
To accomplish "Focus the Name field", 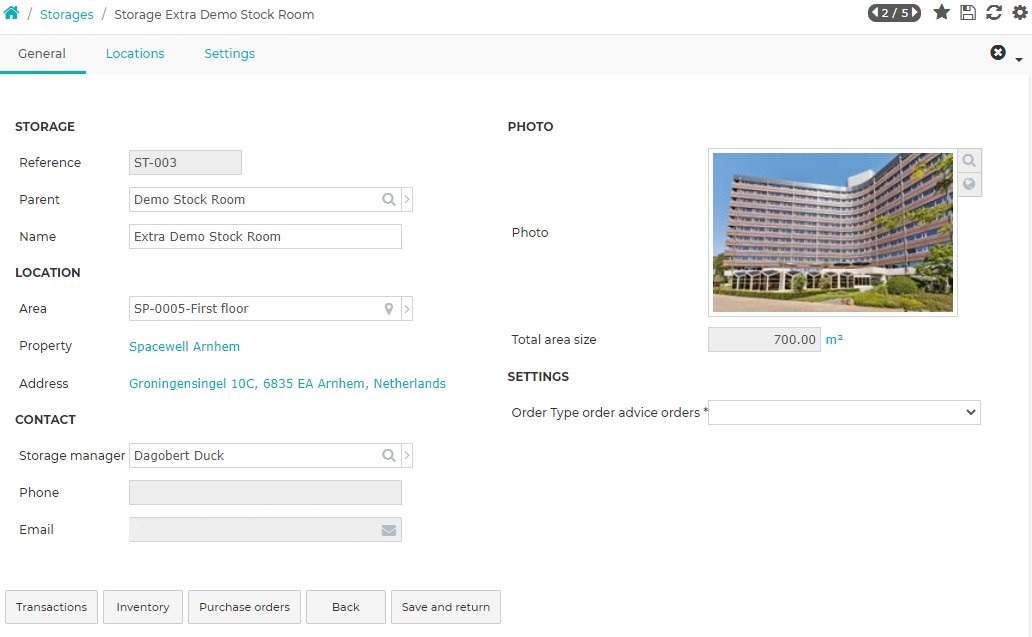I will tap(265, 237).
